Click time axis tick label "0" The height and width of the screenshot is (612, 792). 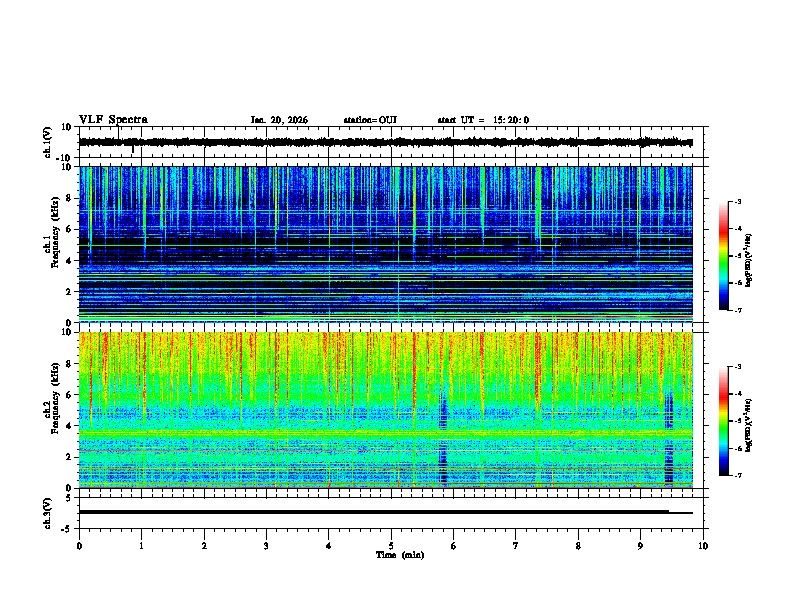tap(79, 546)
